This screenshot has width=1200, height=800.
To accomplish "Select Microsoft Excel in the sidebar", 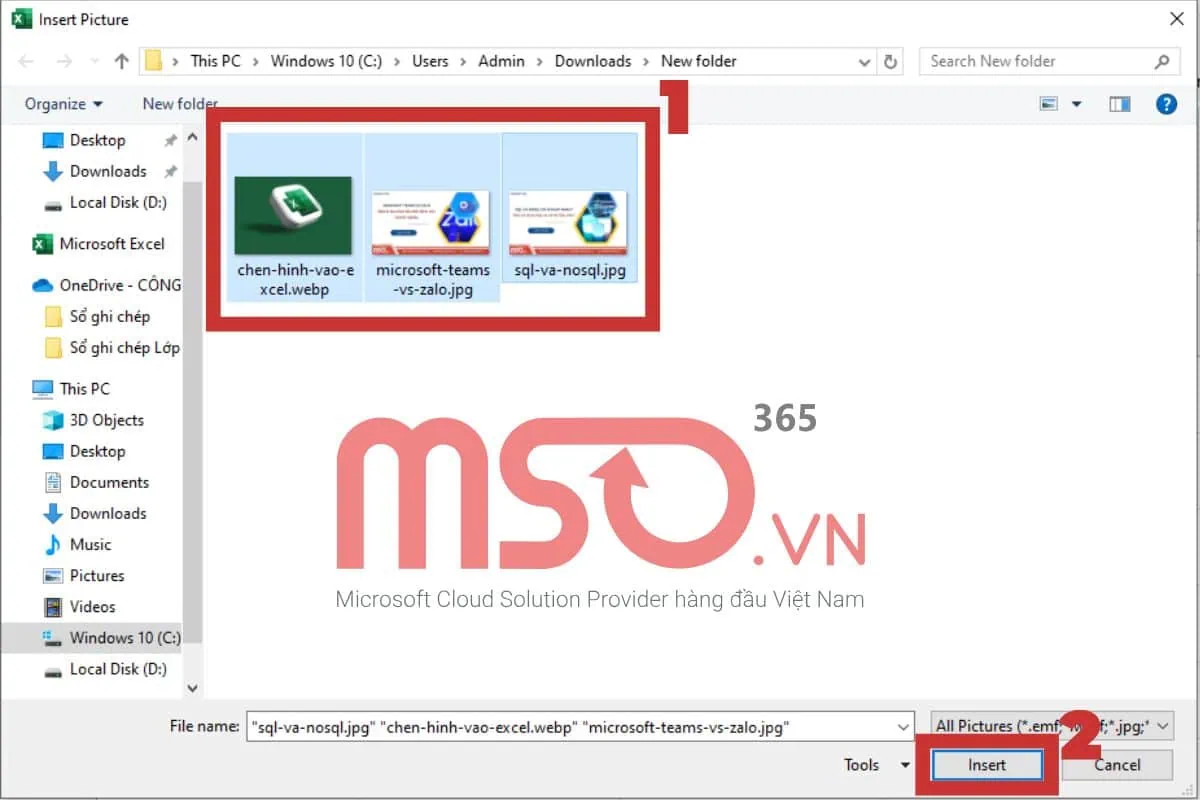I will click(110, 243).
